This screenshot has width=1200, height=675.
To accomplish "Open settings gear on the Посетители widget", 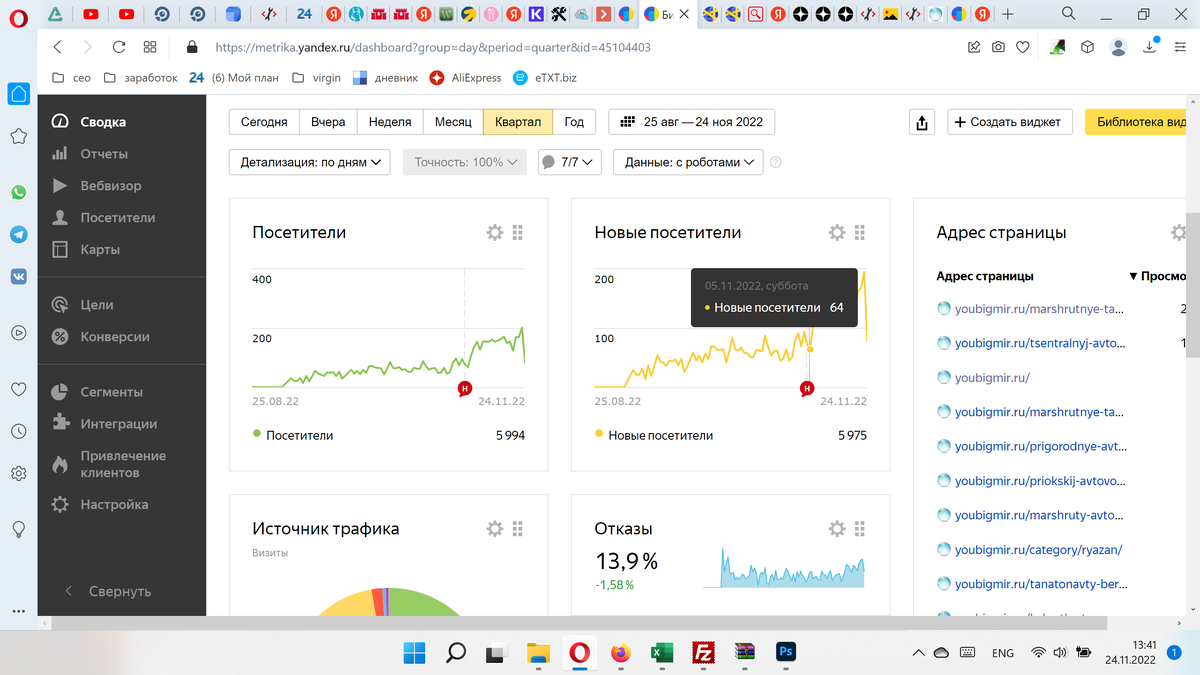I will [x=494, y=232].
